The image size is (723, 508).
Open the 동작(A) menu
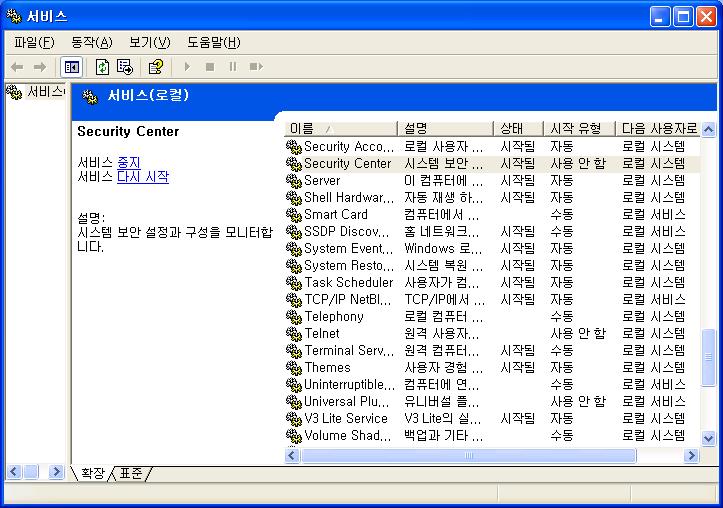coord(92,43)
